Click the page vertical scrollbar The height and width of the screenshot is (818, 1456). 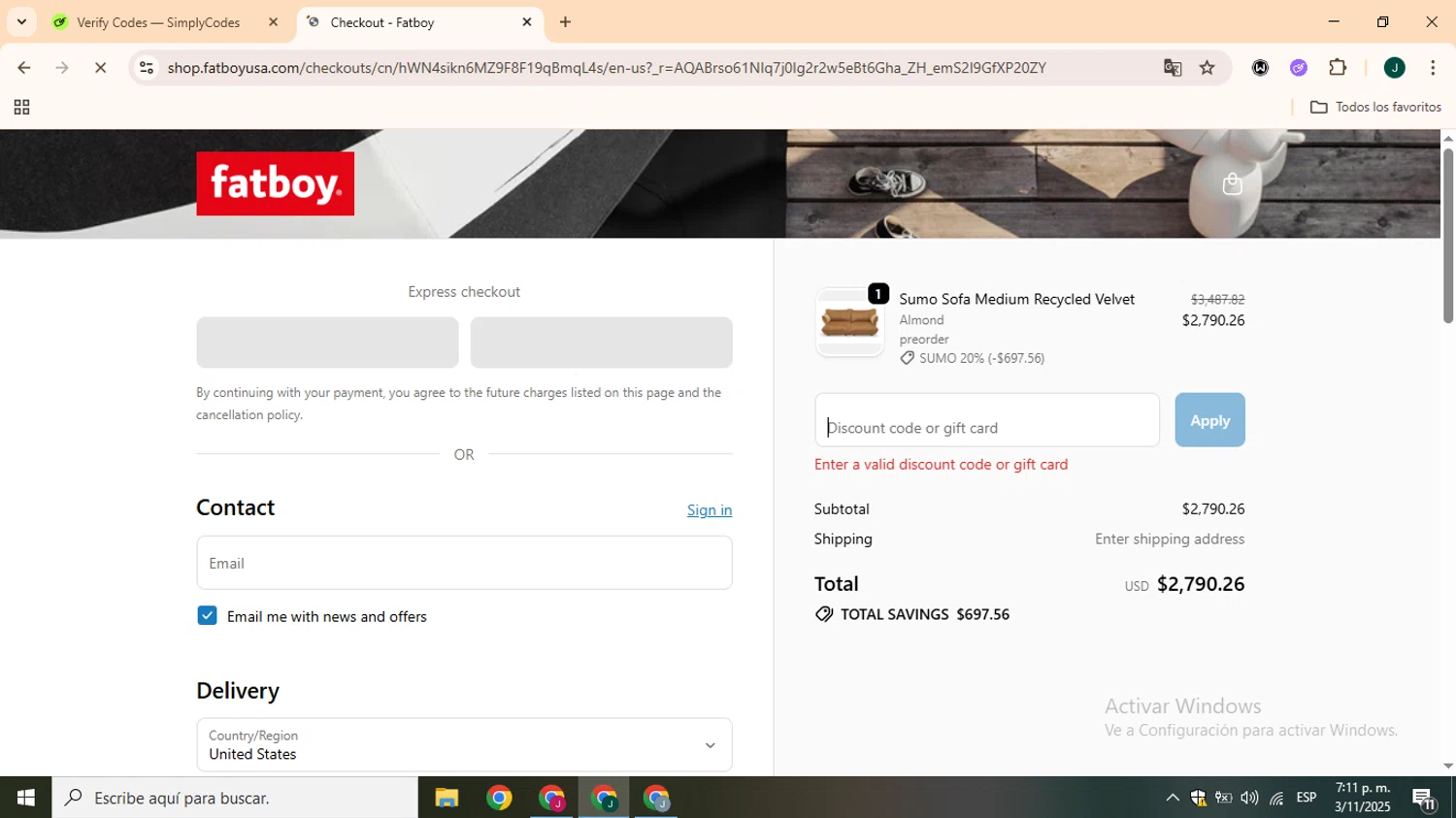[1447, 236]
